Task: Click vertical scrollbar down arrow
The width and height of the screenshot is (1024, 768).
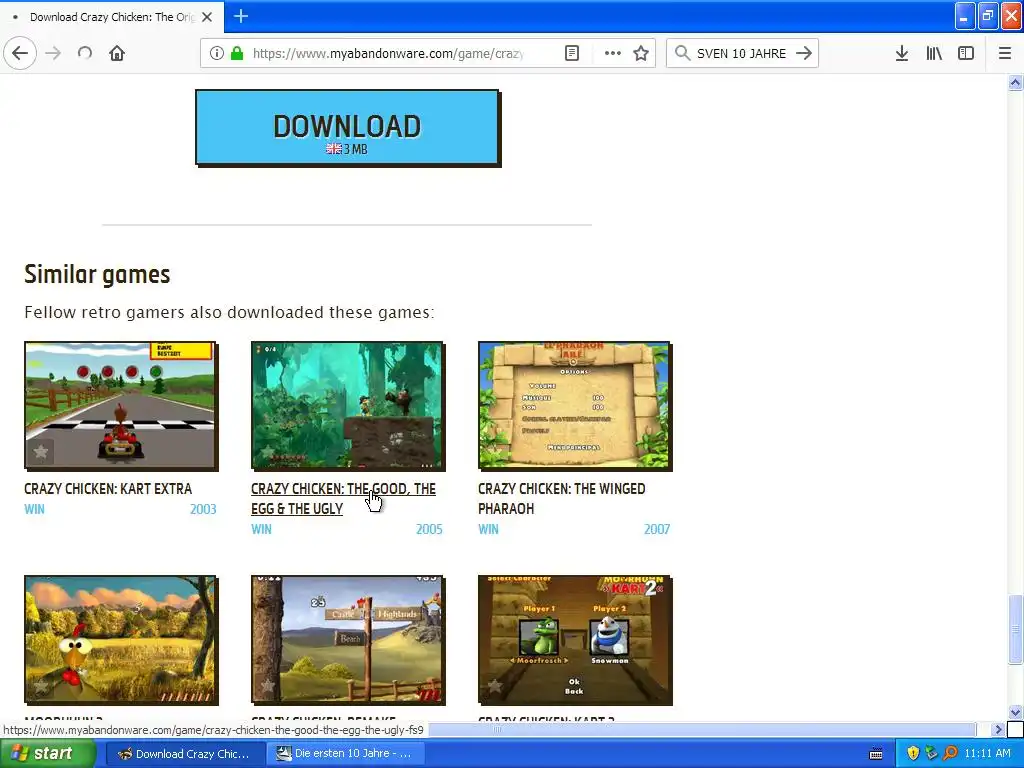Action: [x=1015, y=712]
